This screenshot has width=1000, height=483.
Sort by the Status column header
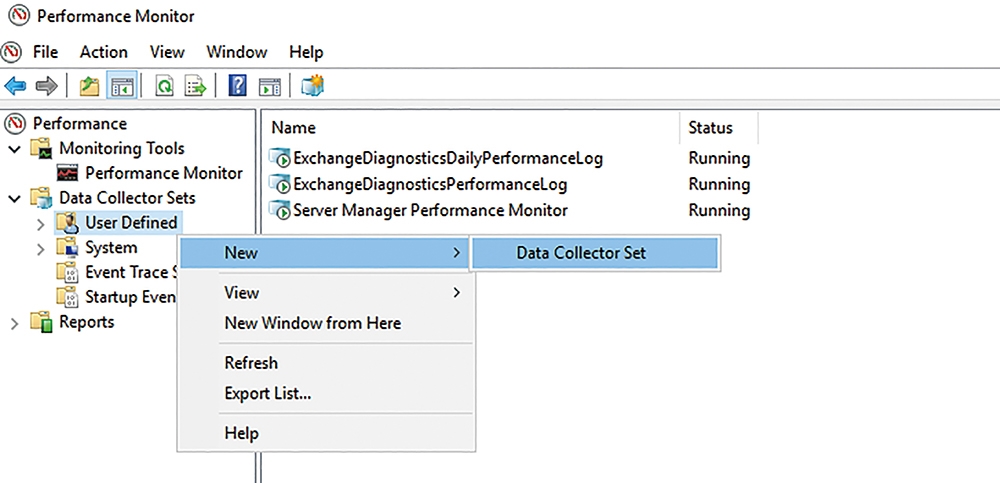pyautogui.click(x=719, y=128)
